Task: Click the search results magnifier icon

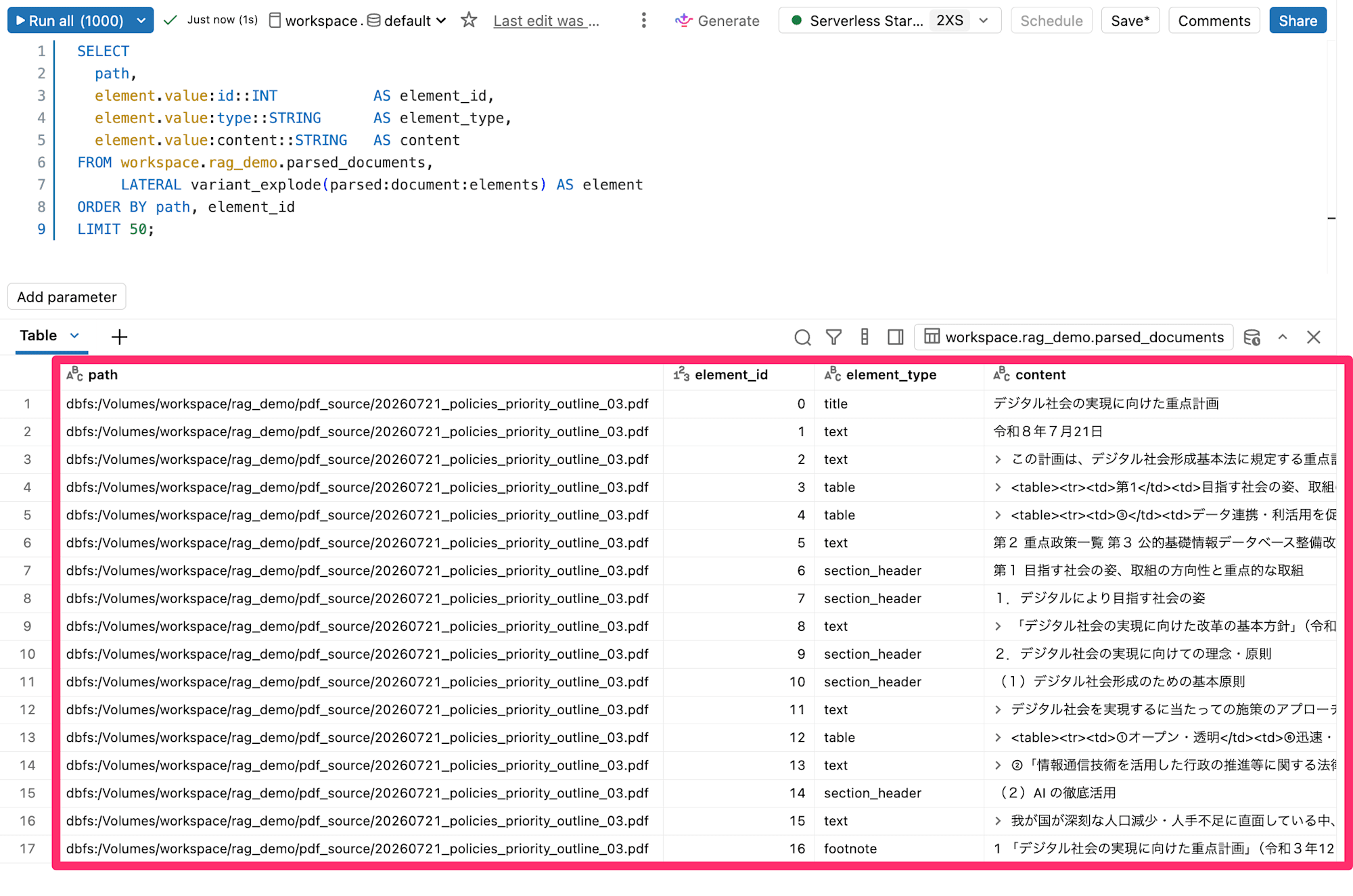Action: coord(802,337)
